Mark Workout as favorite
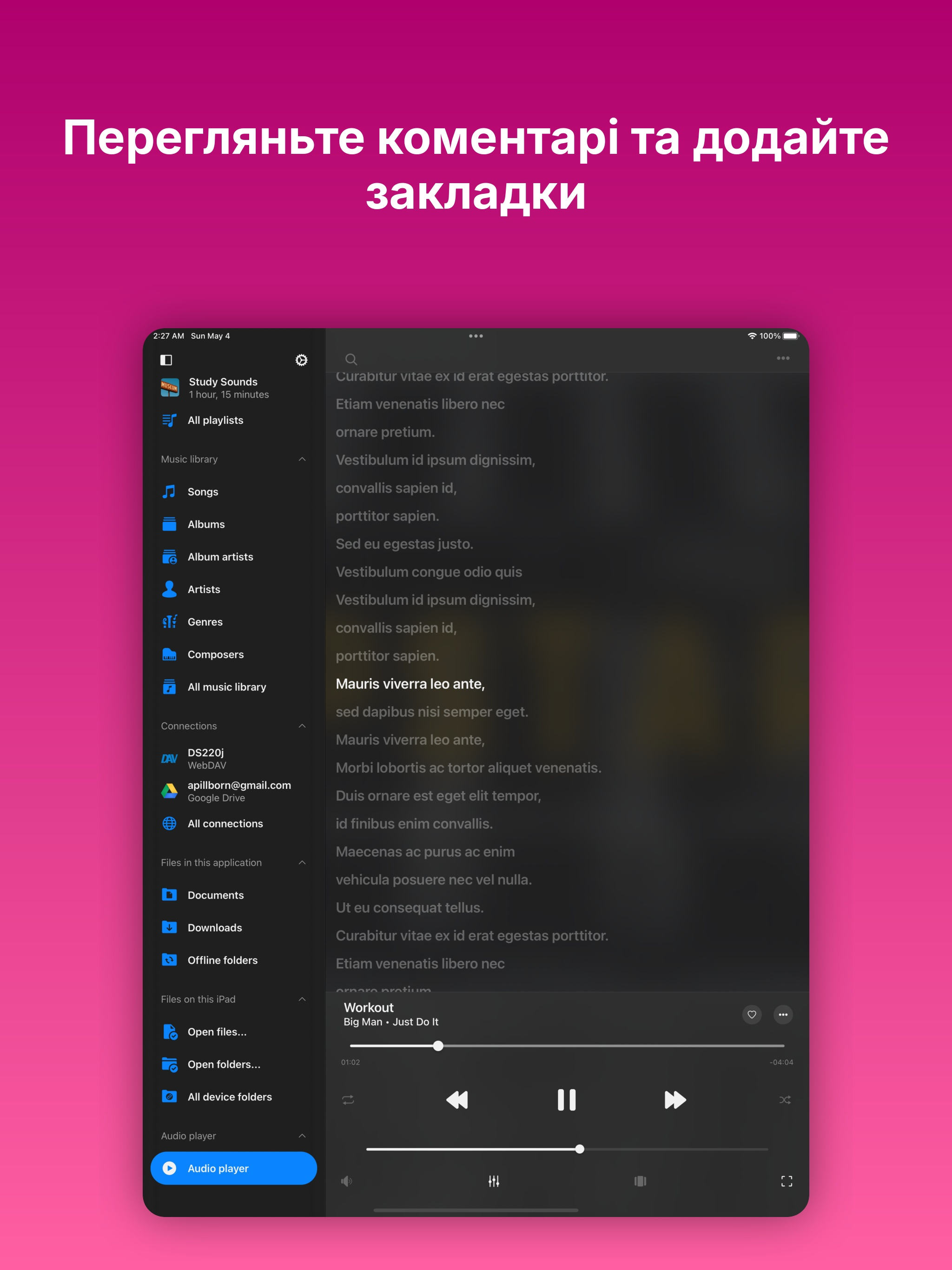 coord(752,1014)
